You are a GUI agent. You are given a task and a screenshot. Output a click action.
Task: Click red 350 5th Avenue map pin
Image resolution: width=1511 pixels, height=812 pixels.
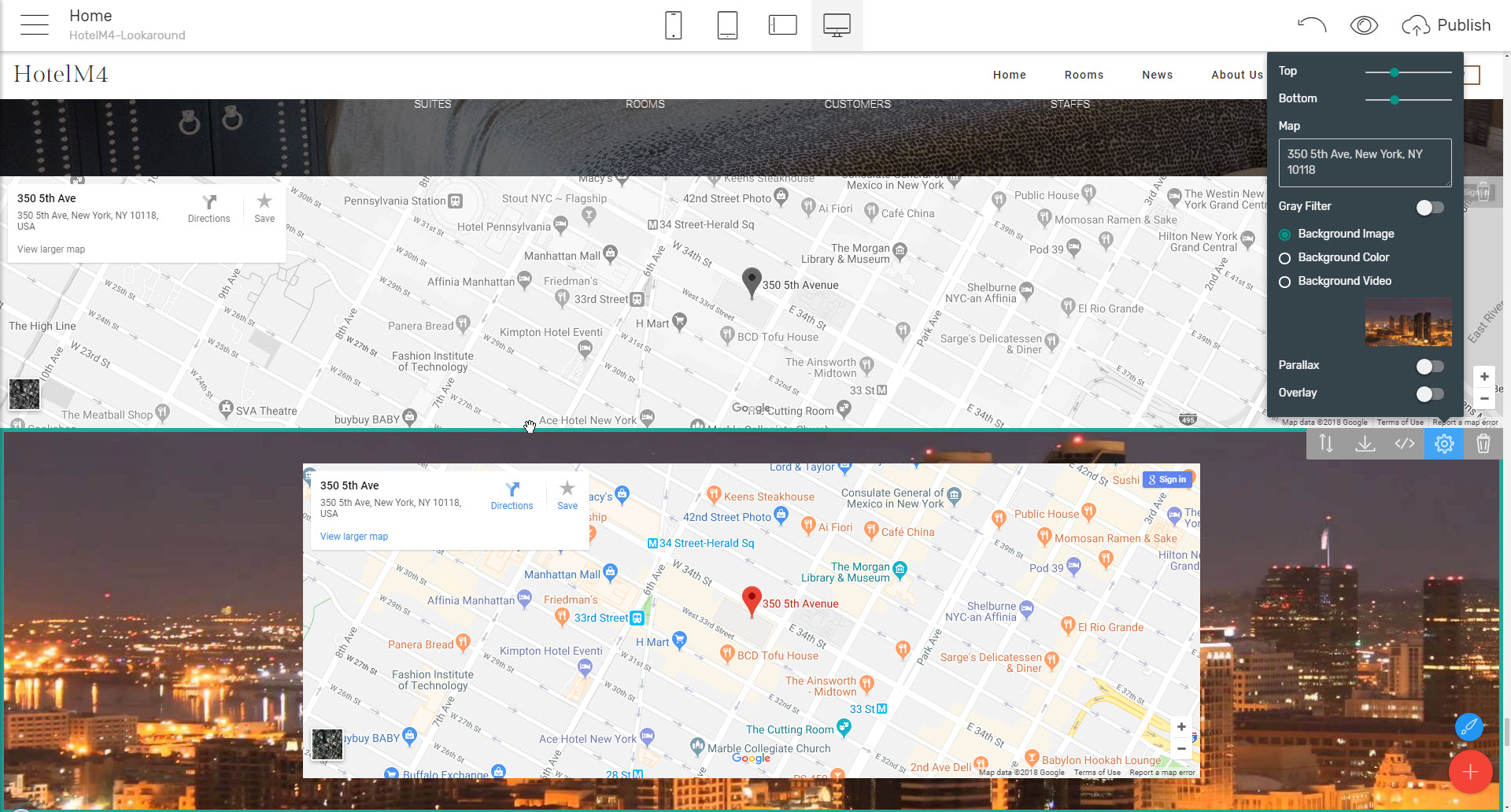click(752, 601)
